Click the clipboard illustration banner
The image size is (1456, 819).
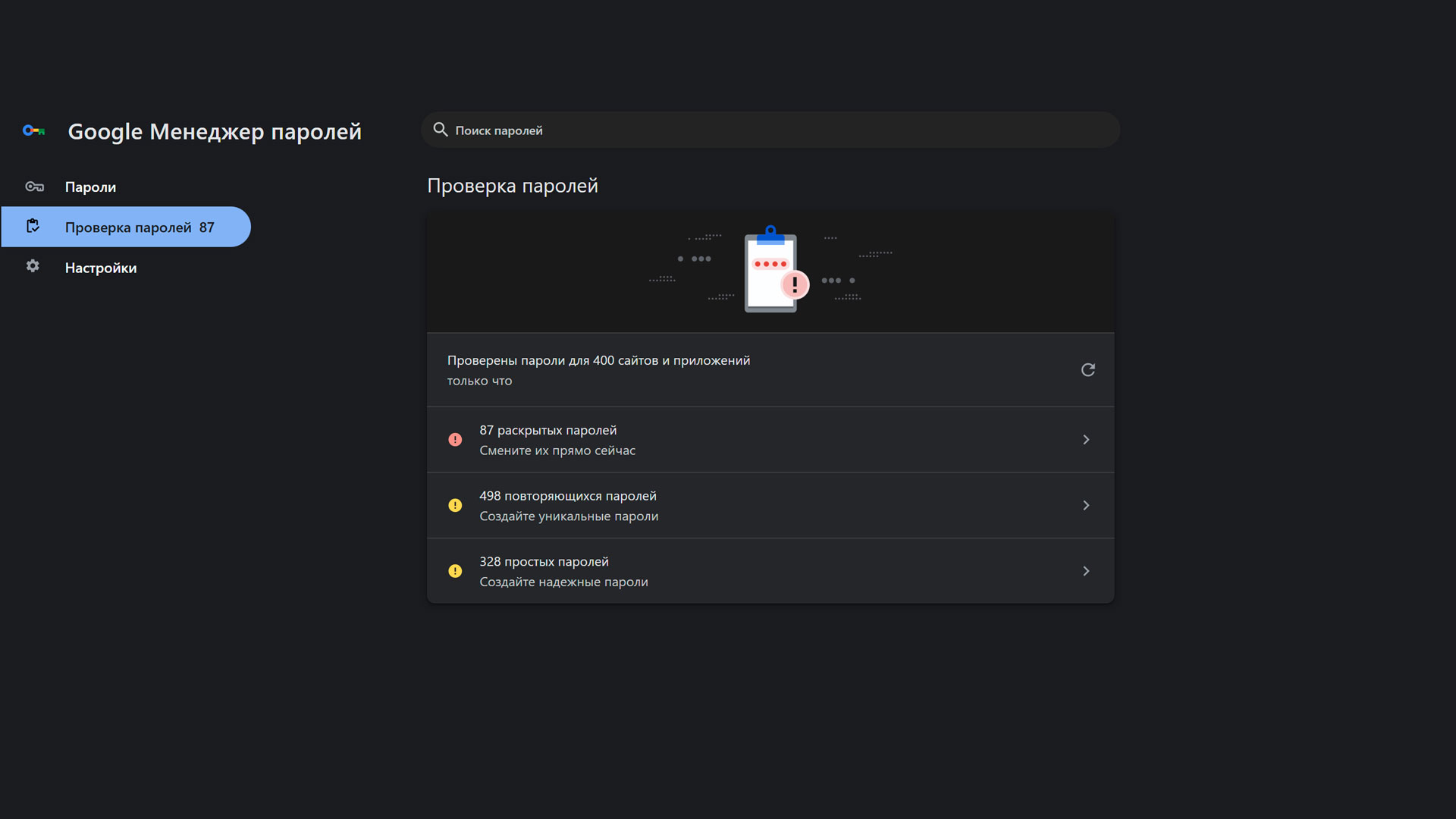pos(770,271)
